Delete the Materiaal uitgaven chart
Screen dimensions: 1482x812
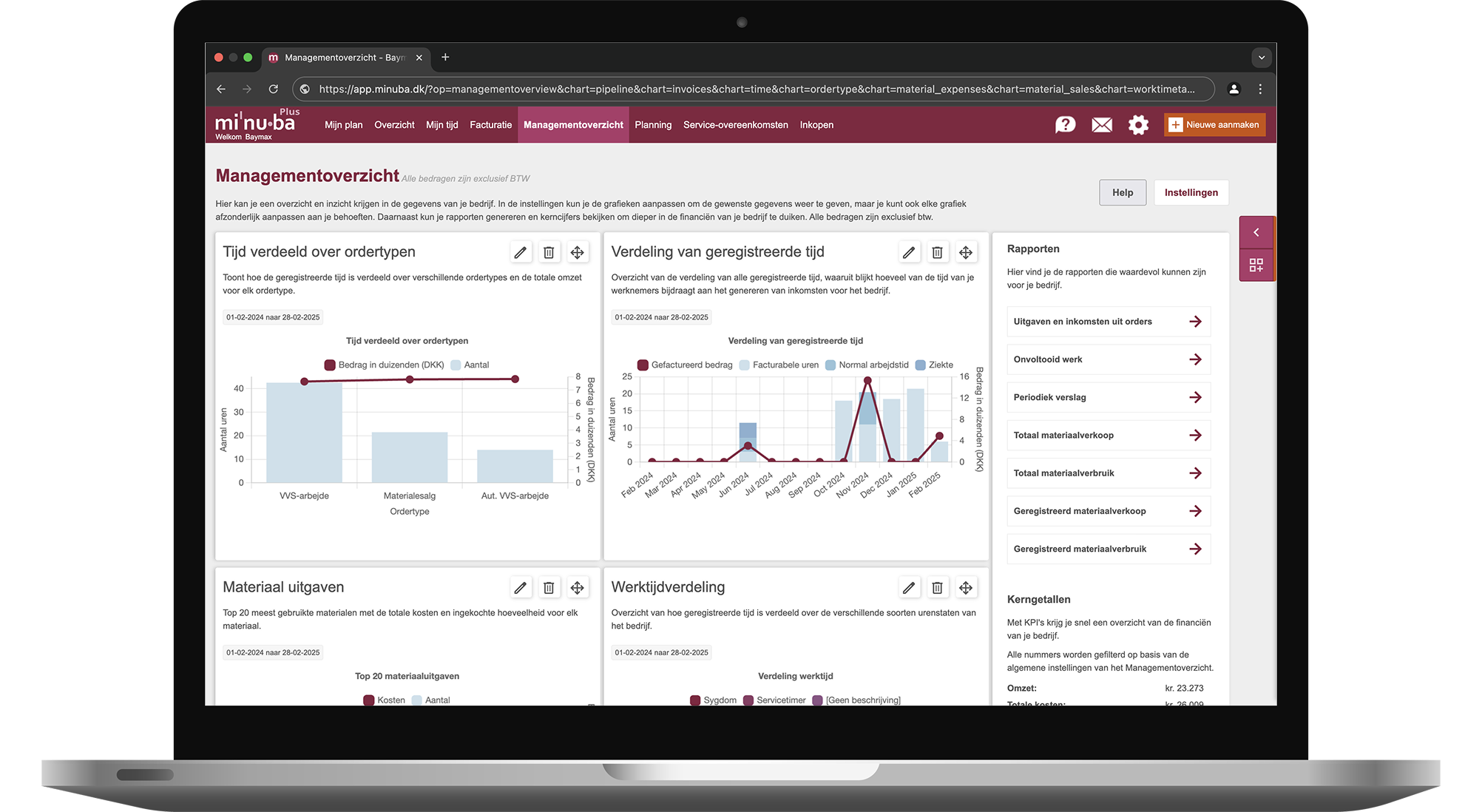(549, 588)
